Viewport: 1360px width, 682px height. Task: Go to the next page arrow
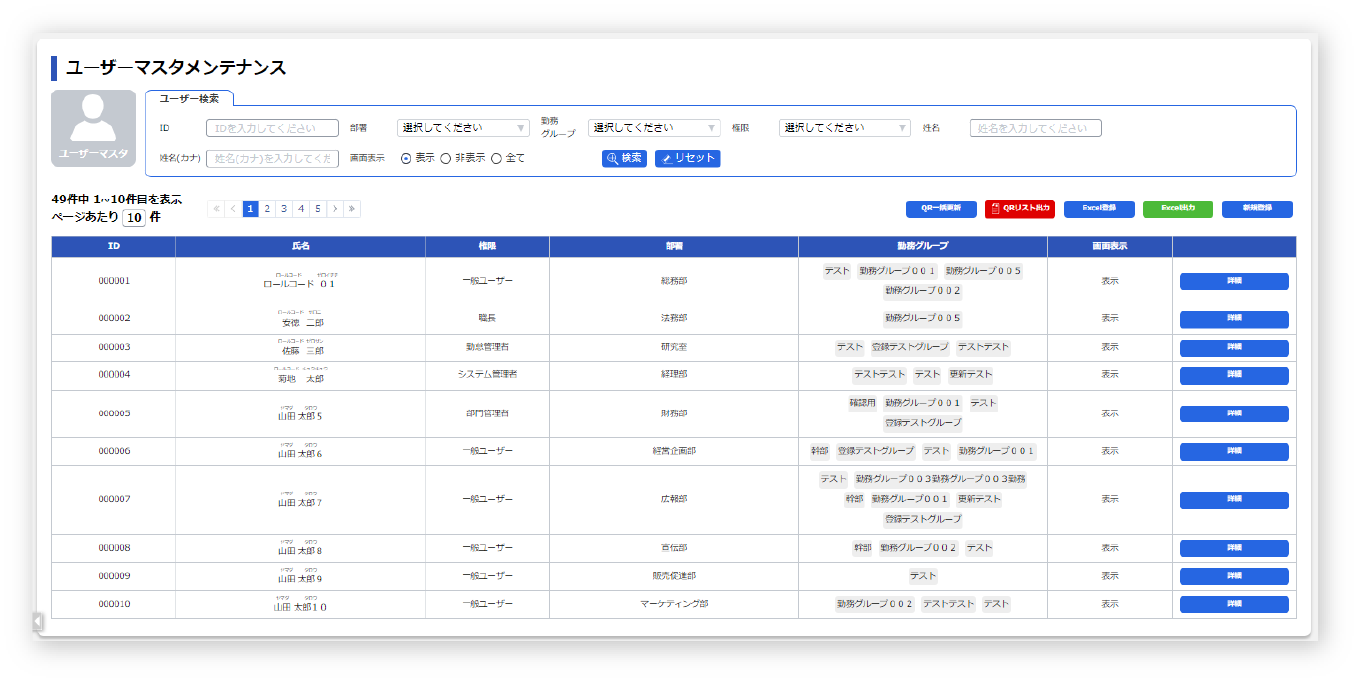click(335, 209)
